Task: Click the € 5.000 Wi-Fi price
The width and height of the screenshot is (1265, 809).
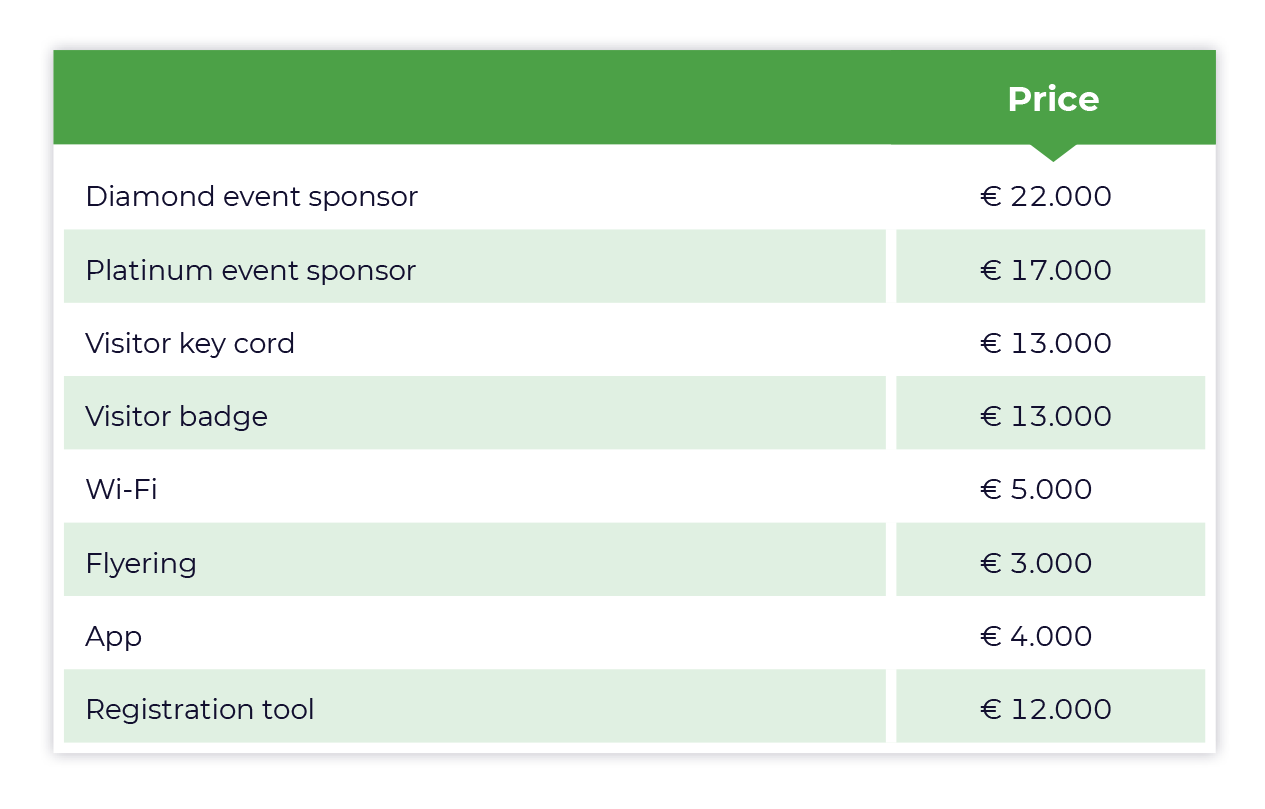Action: tap(1036, 489)
